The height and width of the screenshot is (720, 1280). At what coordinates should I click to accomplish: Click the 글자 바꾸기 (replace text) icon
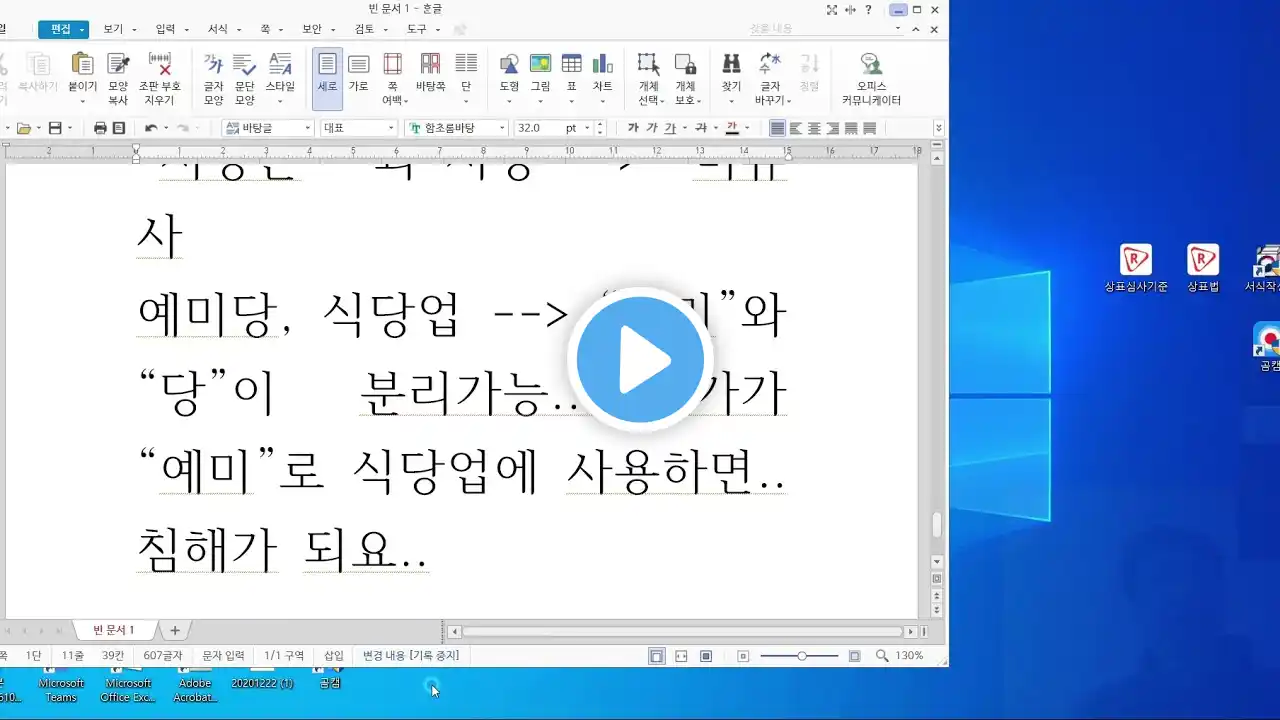click(770, 64)
